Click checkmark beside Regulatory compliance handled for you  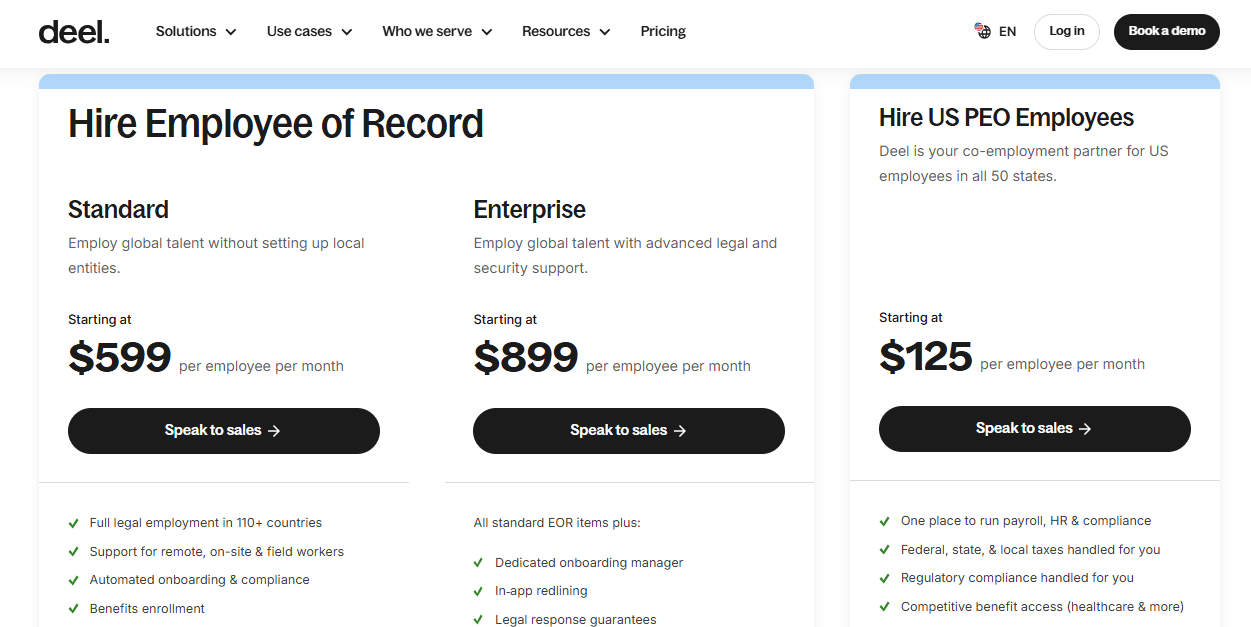click(x=884, y=578)
